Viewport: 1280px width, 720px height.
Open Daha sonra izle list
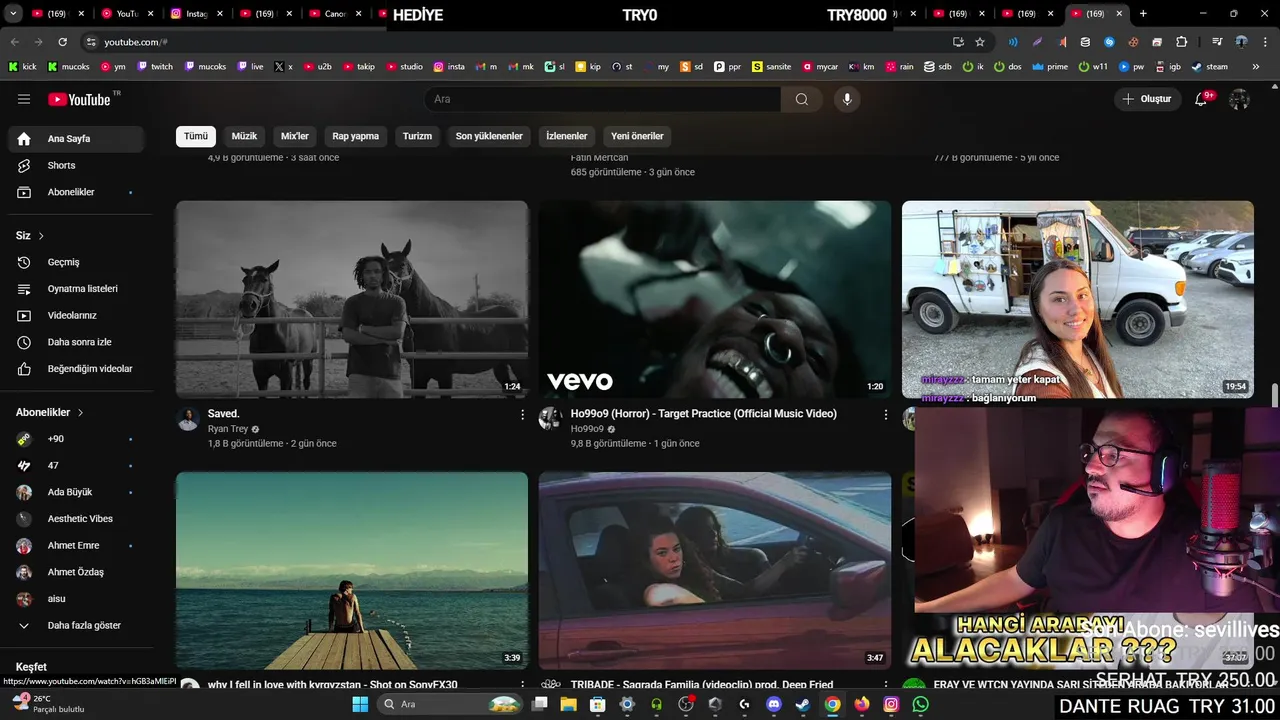click(76, 342)
